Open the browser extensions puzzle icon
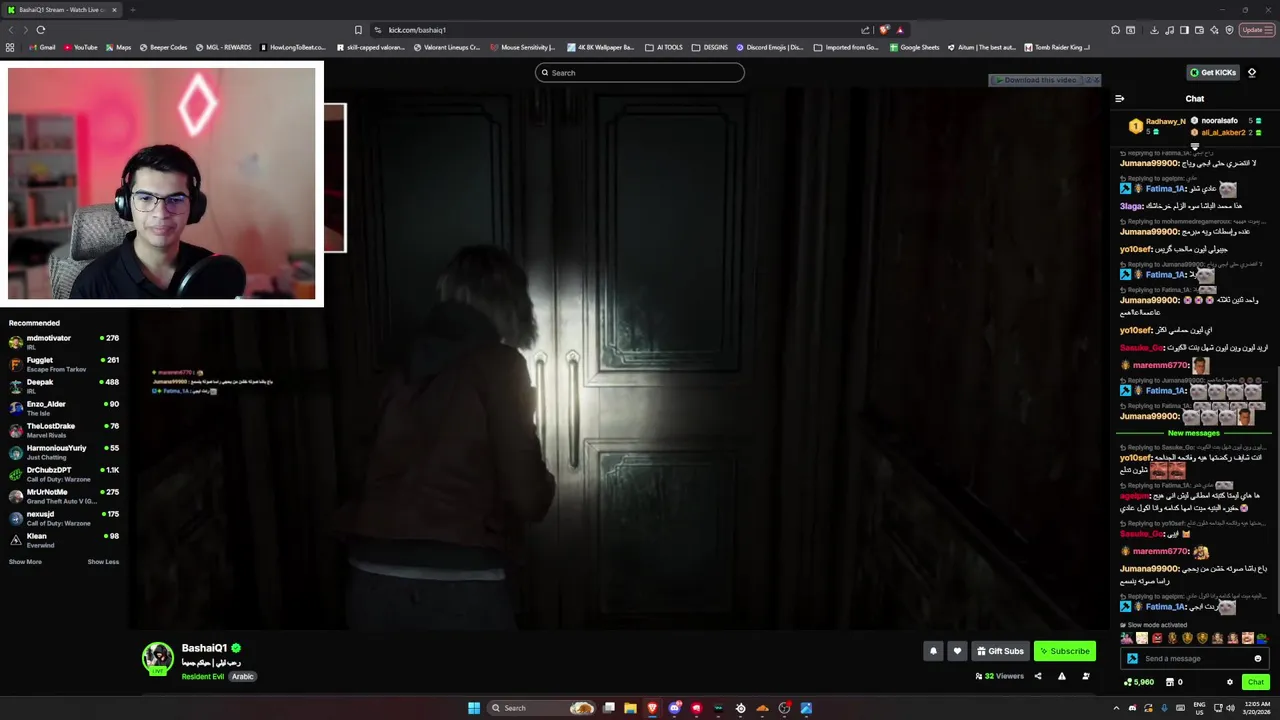1280x720 pixels. [1115, 30]
